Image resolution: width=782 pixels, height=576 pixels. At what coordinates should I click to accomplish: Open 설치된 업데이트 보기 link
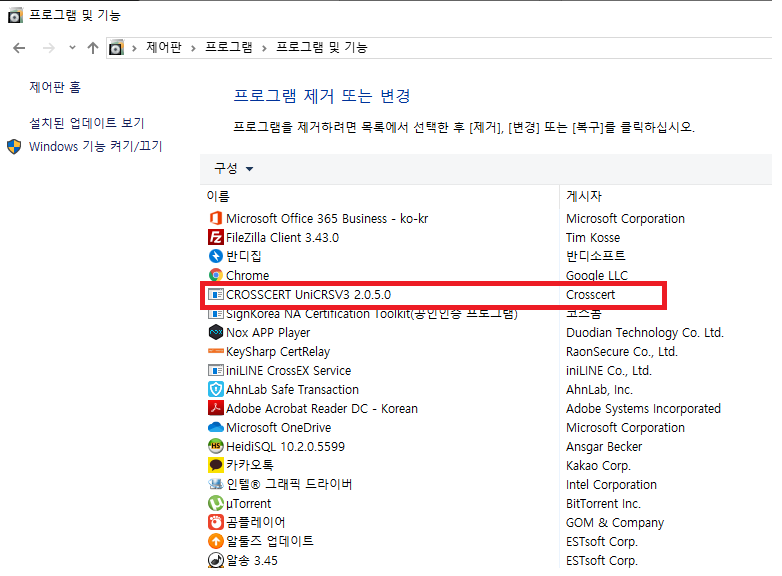pos(87,123)
